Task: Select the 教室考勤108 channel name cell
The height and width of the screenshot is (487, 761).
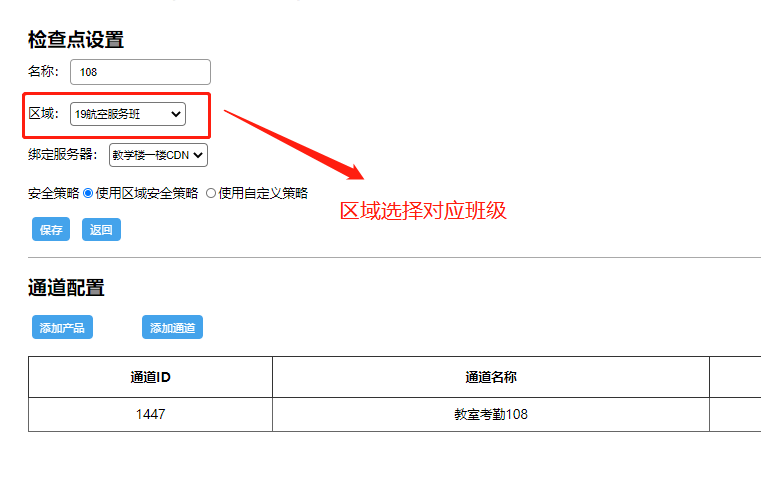Action: [490, 414]
